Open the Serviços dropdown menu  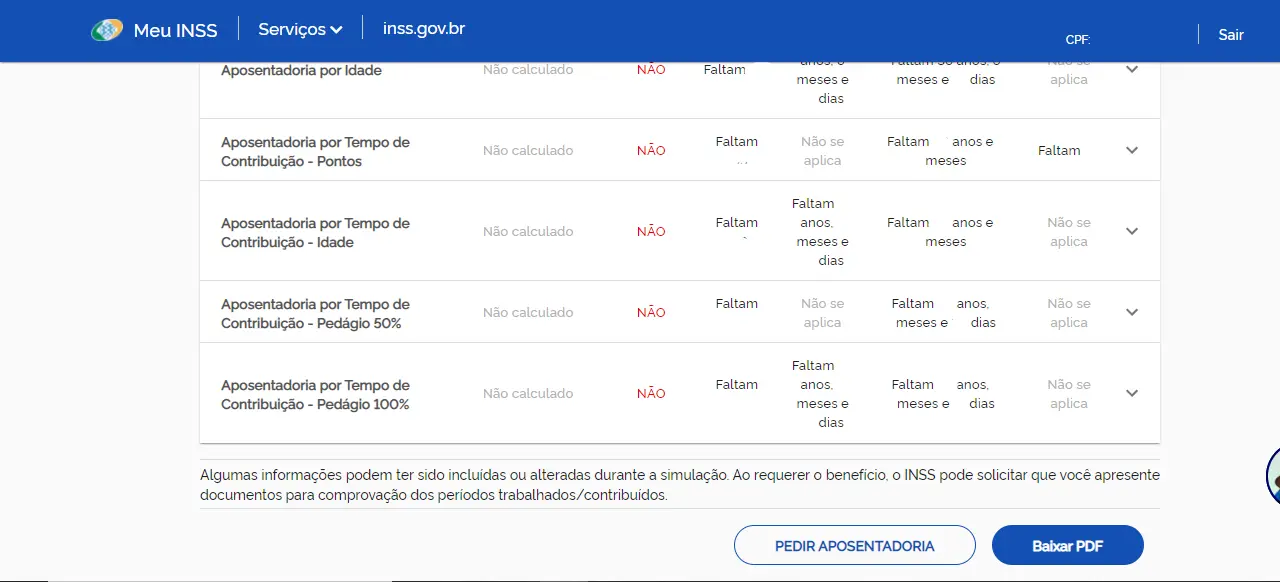[x=300, y=30]
